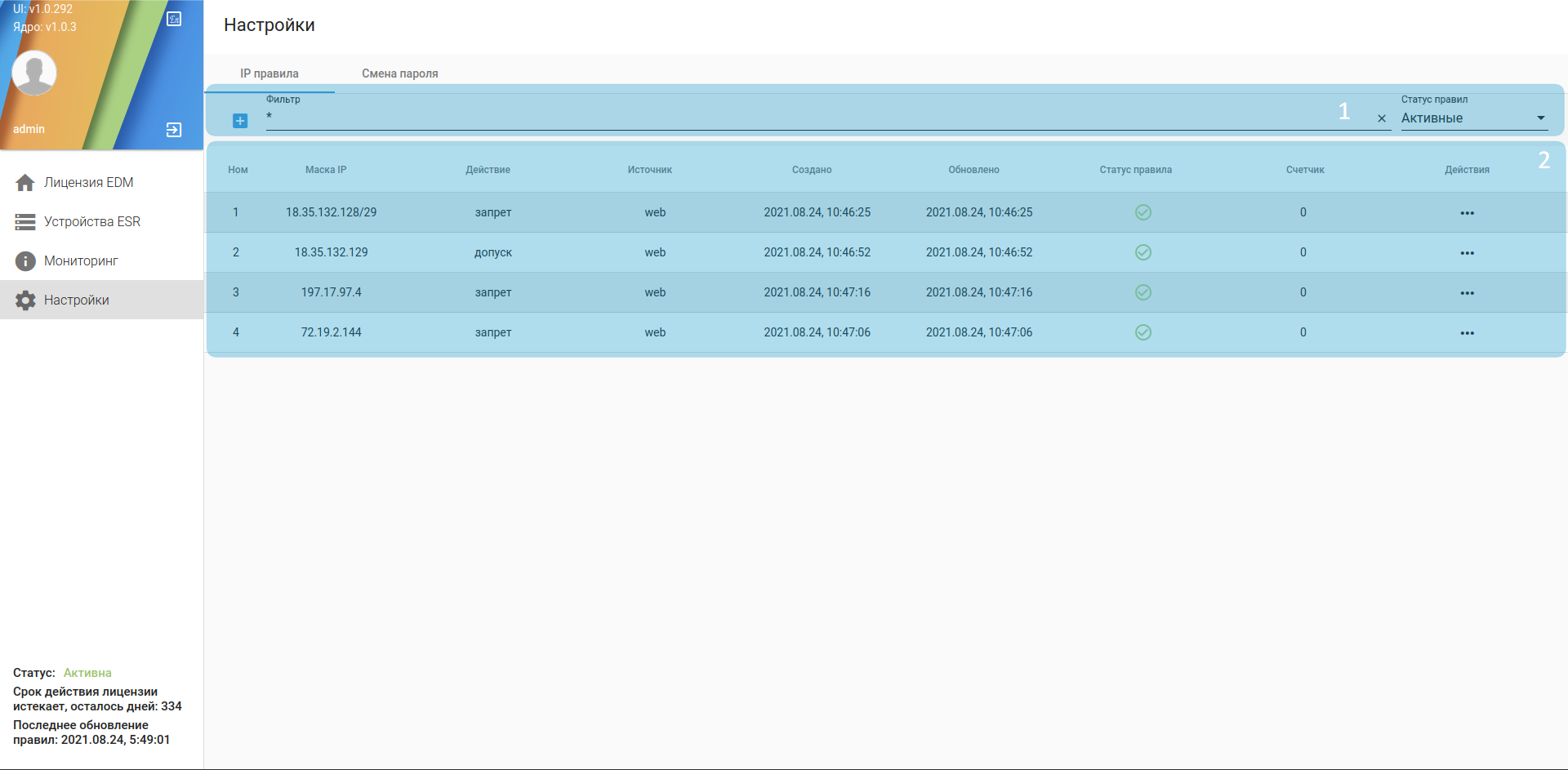The height and width of the screenshot is (770, 1568).
Task: Switch to the Смена пароля tab
Action: coord(400,73)
